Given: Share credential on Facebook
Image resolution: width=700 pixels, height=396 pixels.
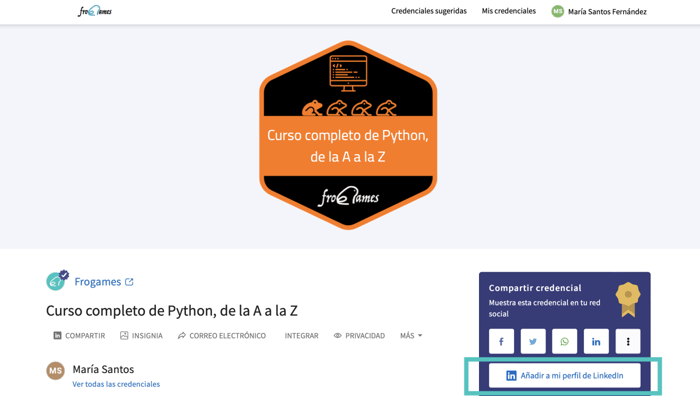Looking at the screenshot, I should (501, 342).
